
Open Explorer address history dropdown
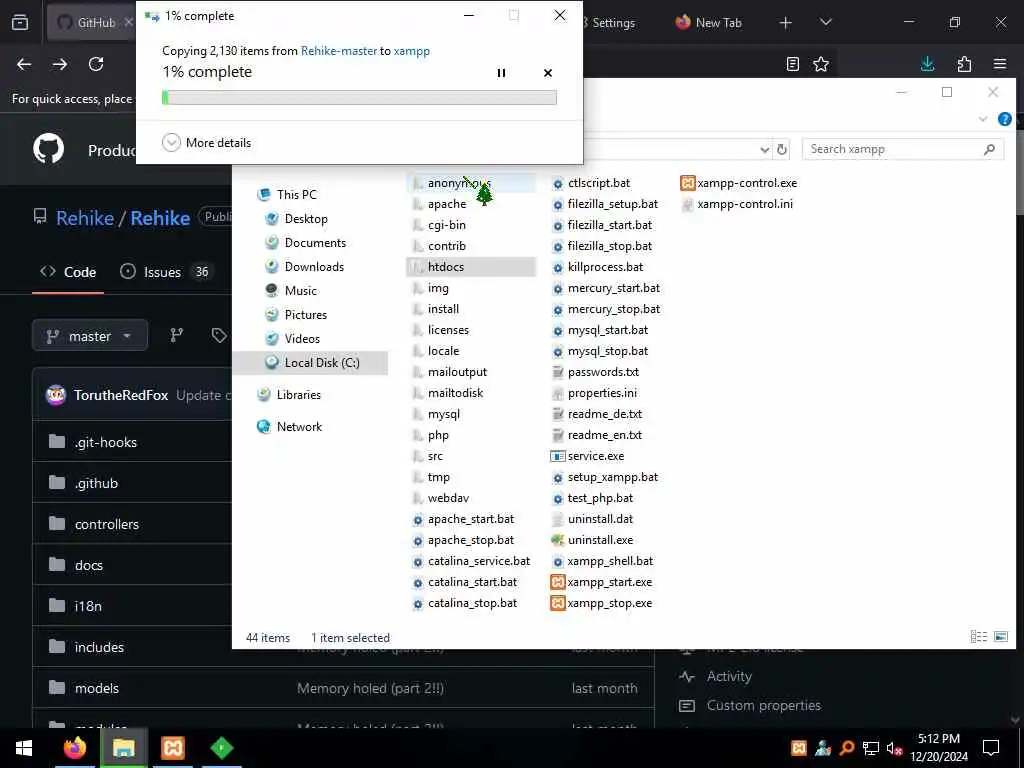point(765,150)
